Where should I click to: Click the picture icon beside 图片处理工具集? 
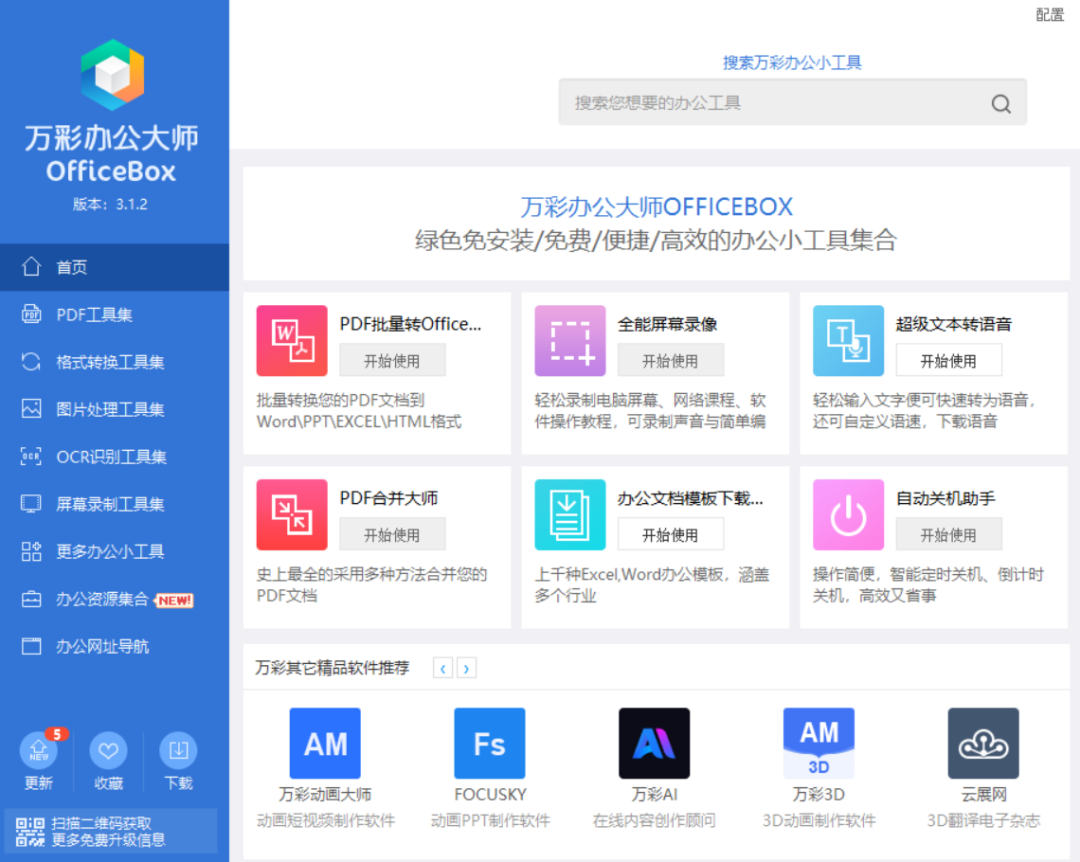coord(32,409)
